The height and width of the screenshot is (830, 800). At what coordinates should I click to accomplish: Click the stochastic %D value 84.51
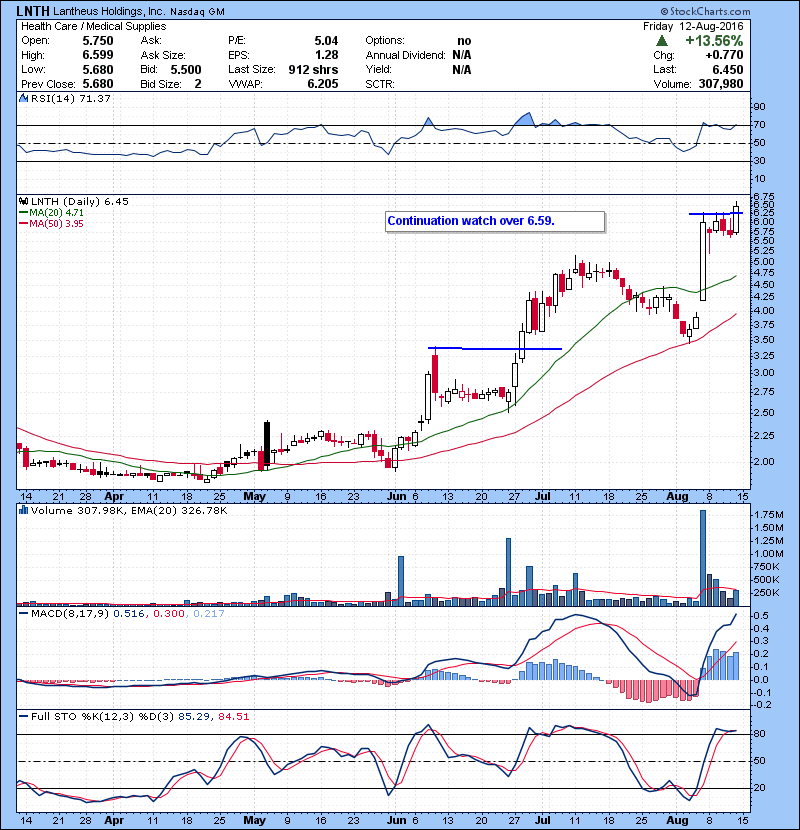click(233, 717)
